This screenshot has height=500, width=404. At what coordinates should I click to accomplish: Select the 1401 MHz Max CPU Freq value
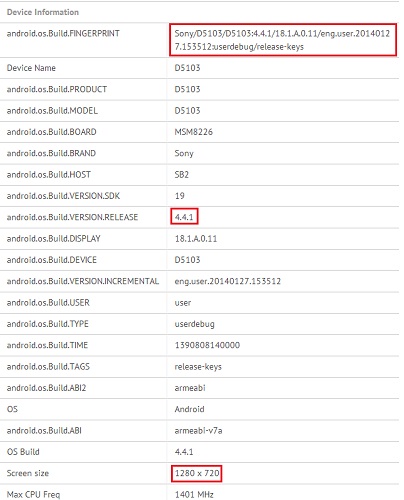[x=194, y=495]
